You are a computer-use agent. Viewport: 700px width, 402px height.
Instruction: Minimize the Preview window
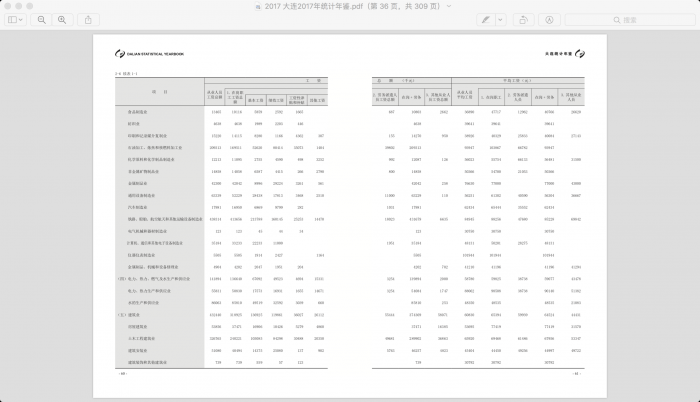tap(20, 6)
